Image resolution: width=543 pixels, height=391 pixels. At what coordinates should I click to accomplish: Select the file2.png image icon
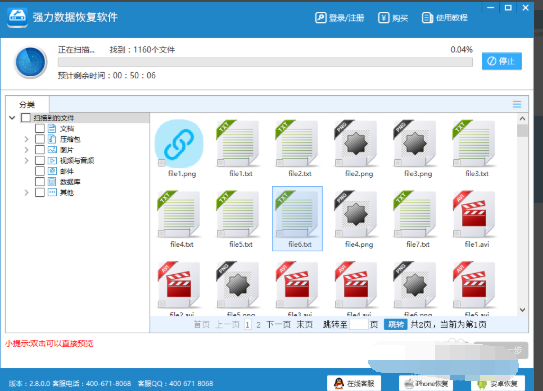[x=356, y=143]
